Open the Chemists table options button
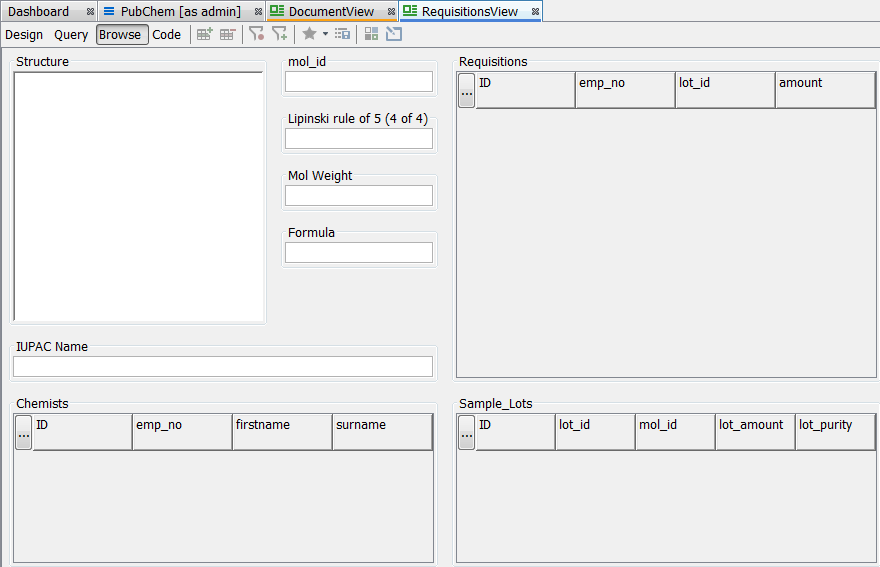Image resolution: width=880 pixels, height=567 pixels. tap(23, 433)
